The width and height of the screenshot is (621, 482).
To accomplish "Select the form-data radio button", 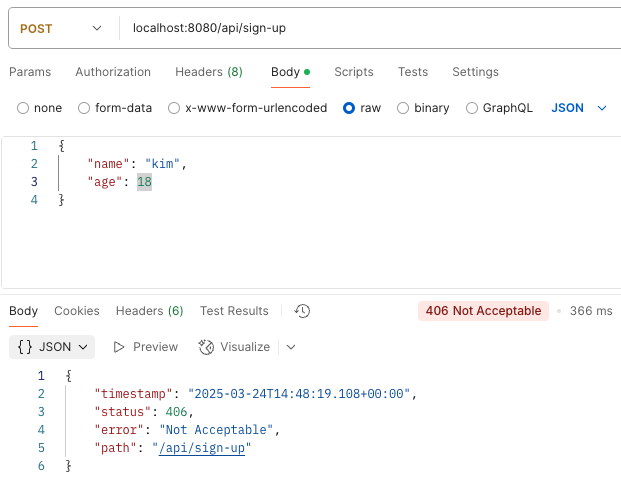I will click(x=84, y=108).
